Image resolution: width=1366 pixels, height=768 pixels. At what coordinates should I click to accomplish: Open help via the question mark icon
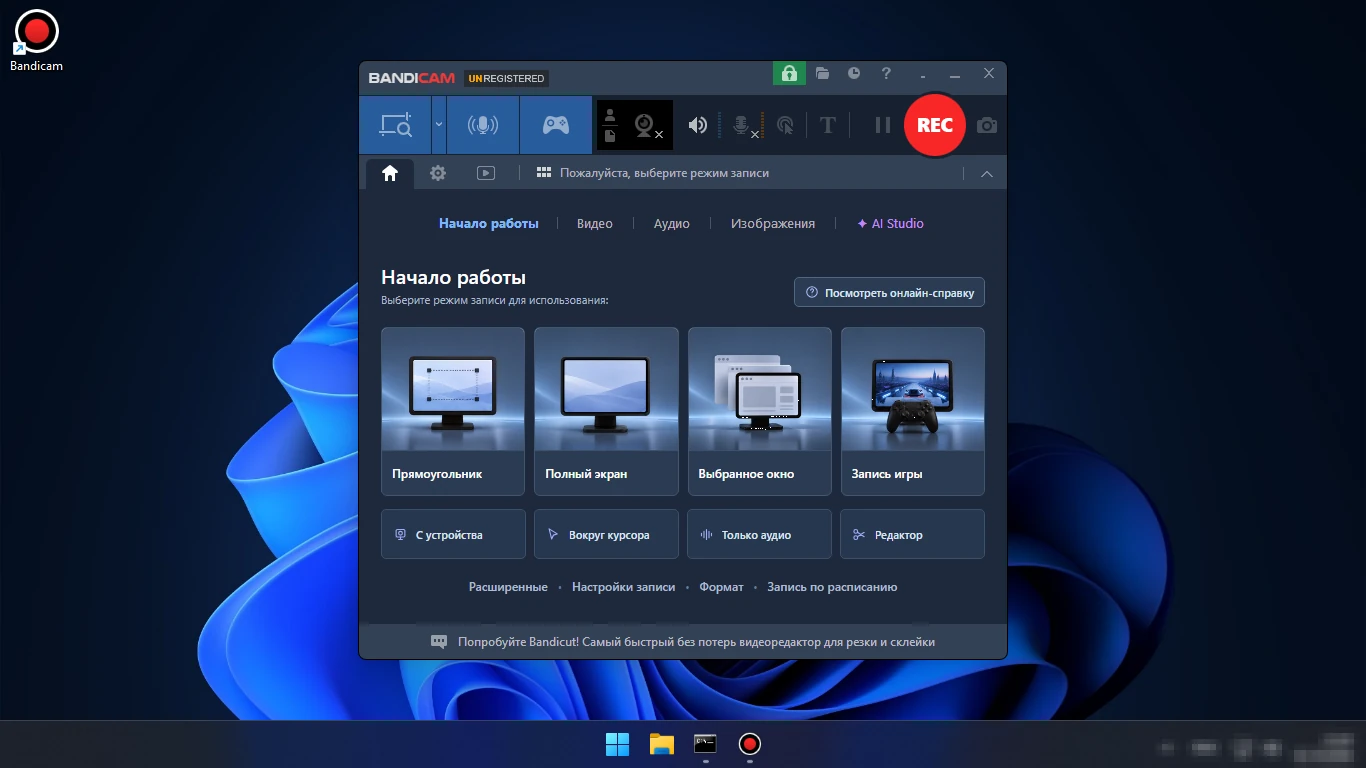click(x=886, y=73)
